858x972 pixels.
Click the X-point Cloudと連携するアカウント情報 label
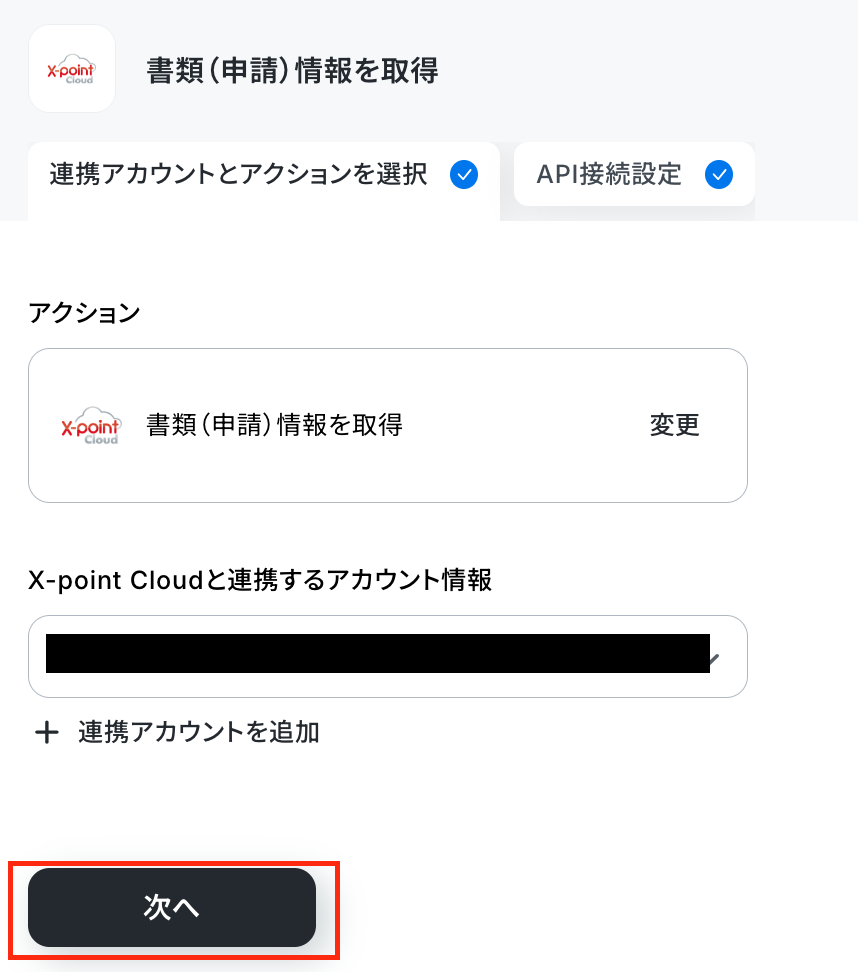pos(260,580)
